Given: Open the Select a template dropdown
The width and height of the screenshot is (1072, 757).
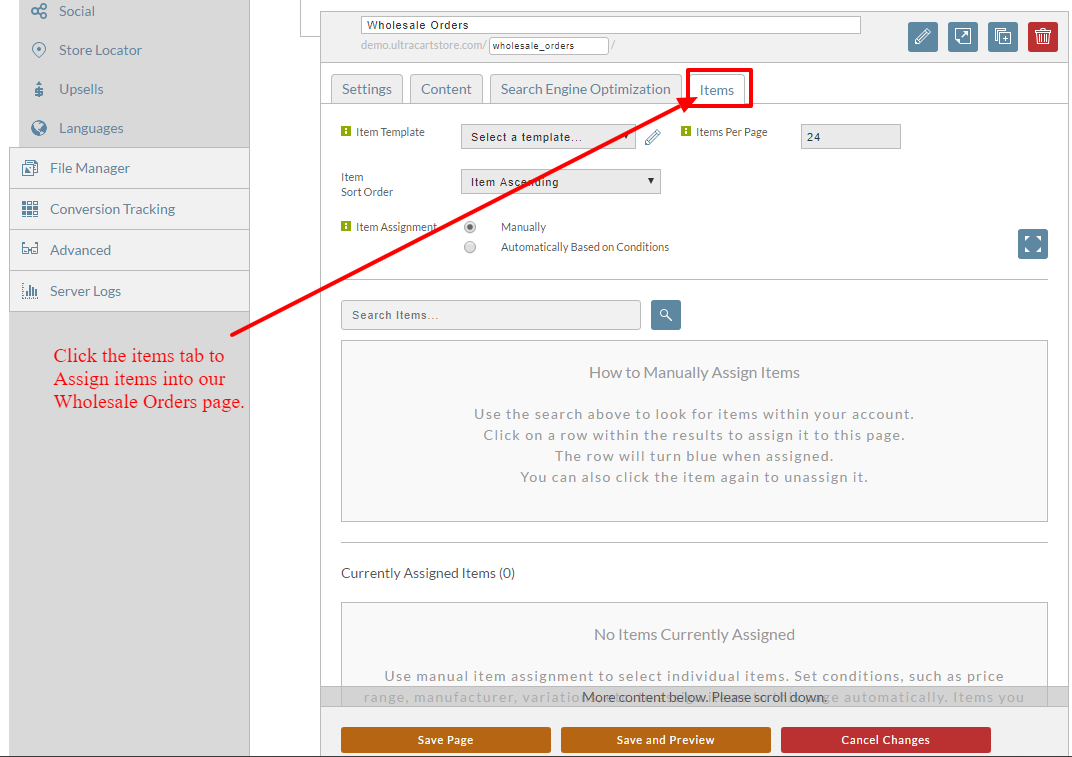Looking at the screenshot, I should [x=548, y=137].
